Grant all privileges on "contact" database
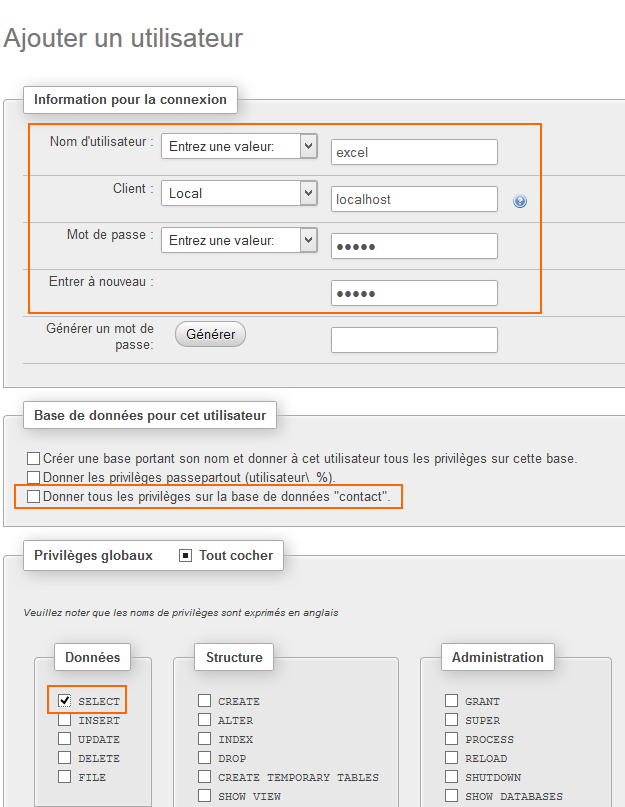The width and height of the screenshot is (625, 807). click(x=34, y=496)
